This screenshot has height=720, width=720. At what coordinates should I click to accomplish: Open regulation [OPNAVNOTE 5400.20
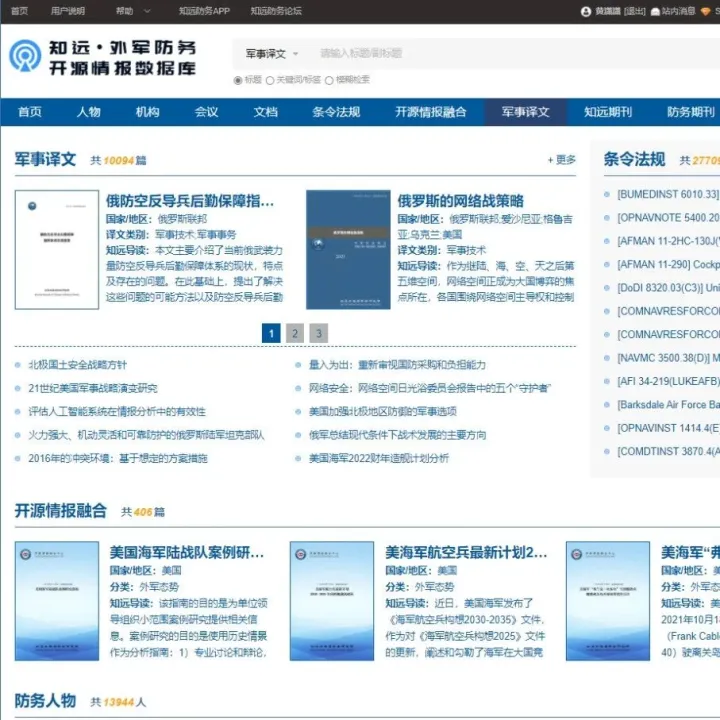point(668,218)
